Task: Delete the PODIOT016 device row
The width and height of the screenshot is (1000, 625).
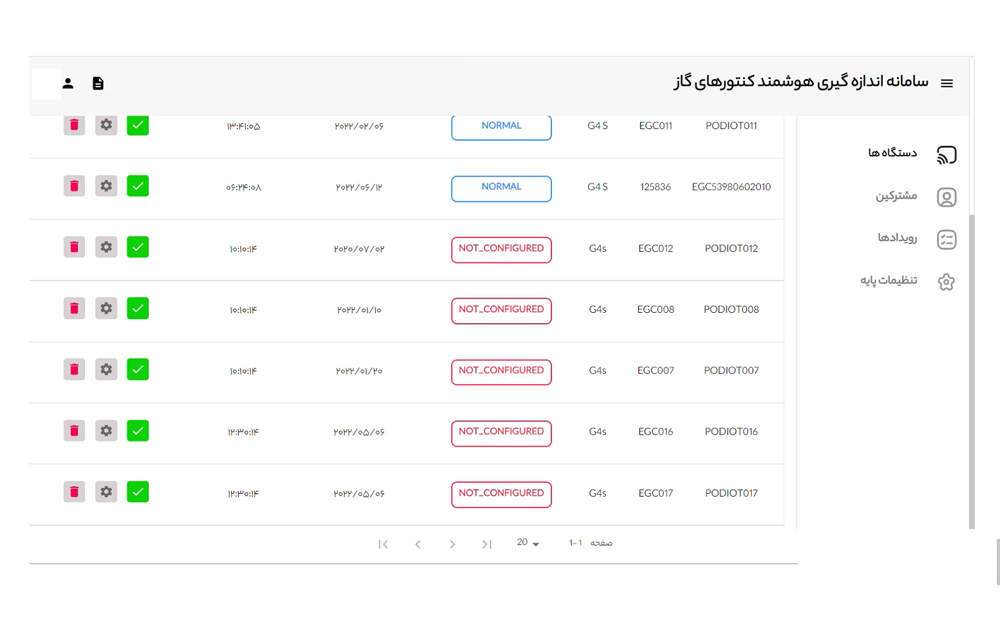Action: tap(74, 430)
